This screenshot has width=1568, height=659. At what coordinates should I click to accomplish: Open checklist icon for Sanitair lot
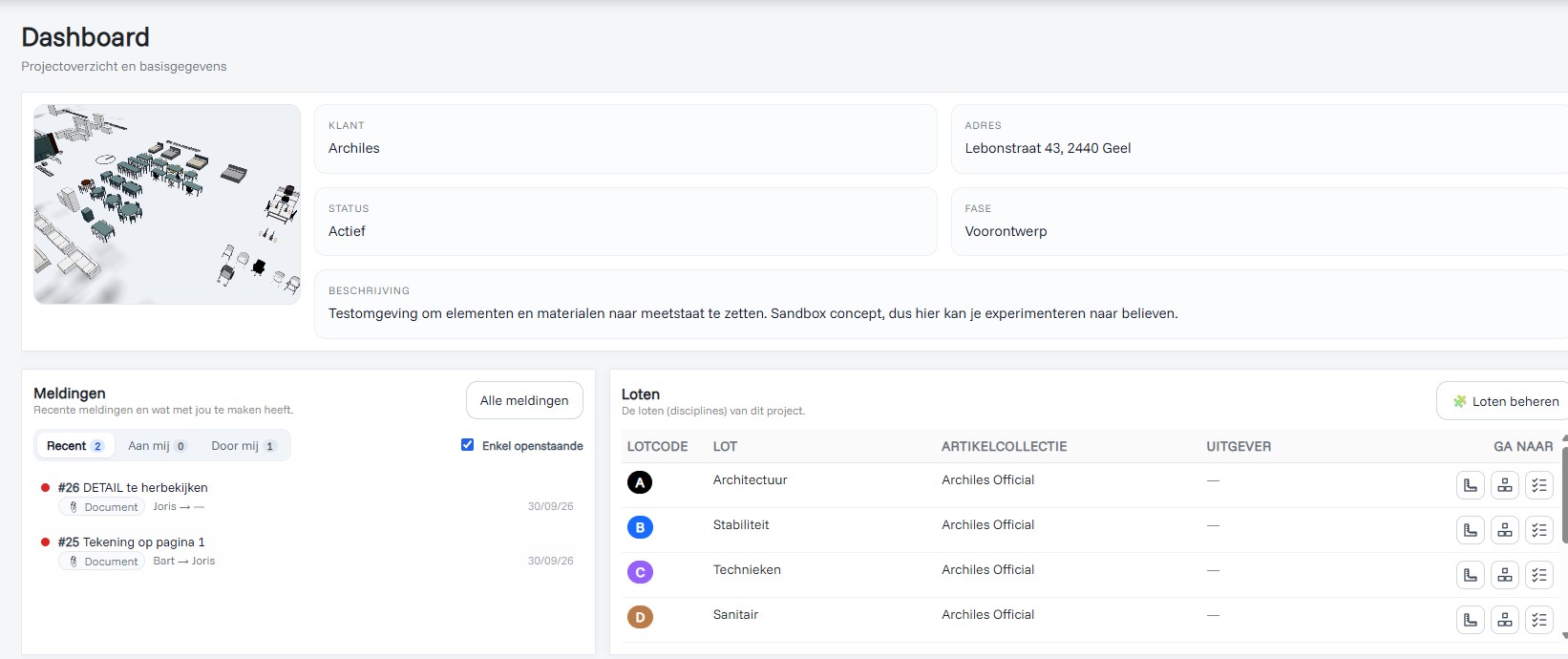(1539, 620)
